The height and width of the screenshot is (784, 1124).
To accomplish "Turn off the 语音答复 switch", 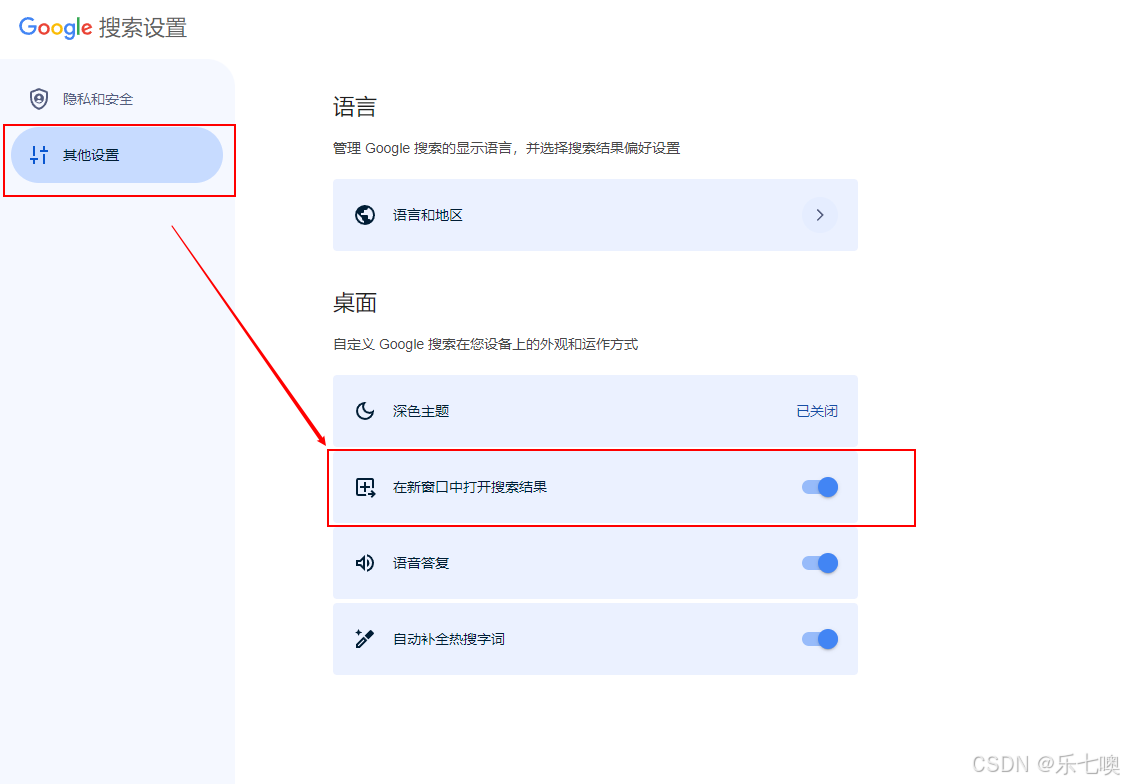I will [x=819, y=563].
